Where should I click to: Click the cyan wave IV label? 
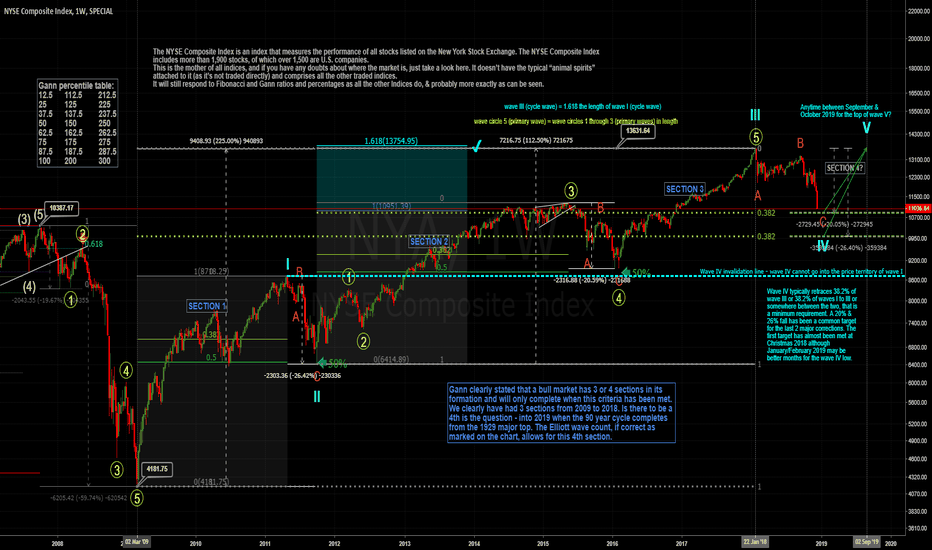[823, 246]
